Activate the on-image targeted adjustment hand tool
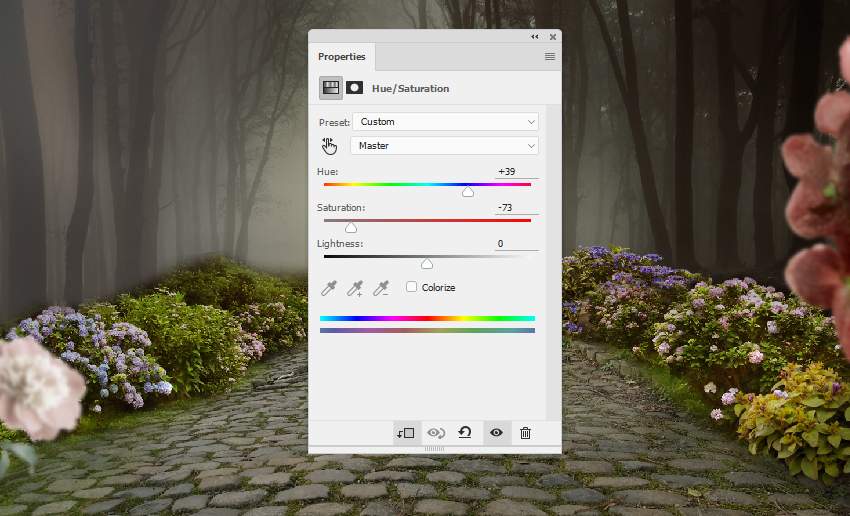850x516 pixels. point(329,146)
